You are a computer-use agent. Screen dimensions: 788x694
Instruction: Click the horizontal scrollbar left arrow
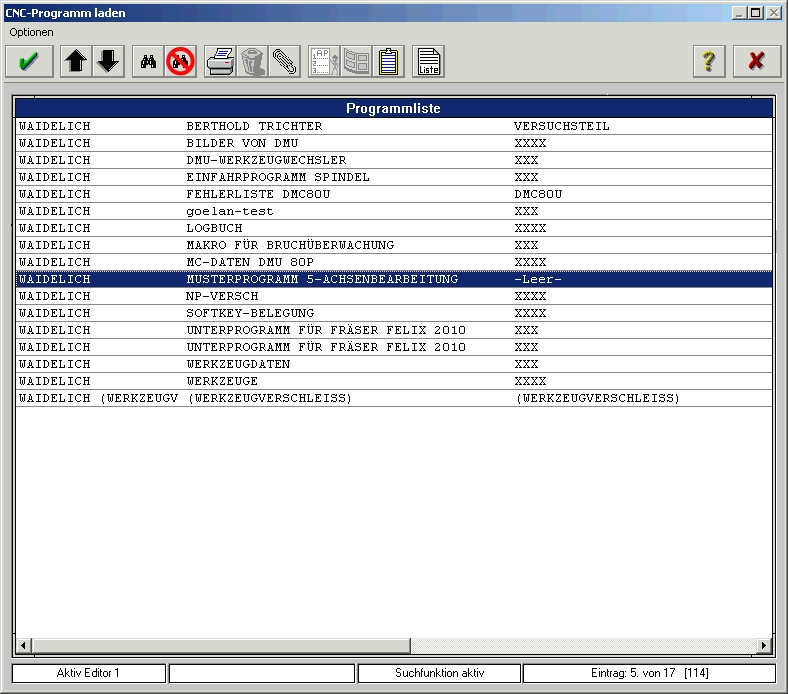click(23, 645)
